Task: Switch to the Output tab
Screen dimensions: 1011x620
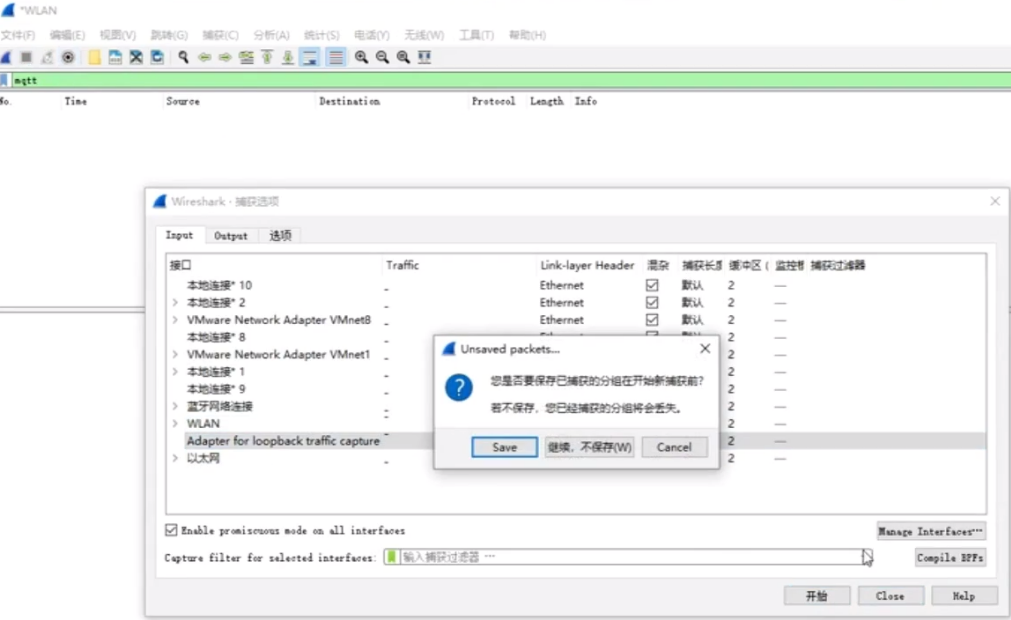Action: [231, 236]
